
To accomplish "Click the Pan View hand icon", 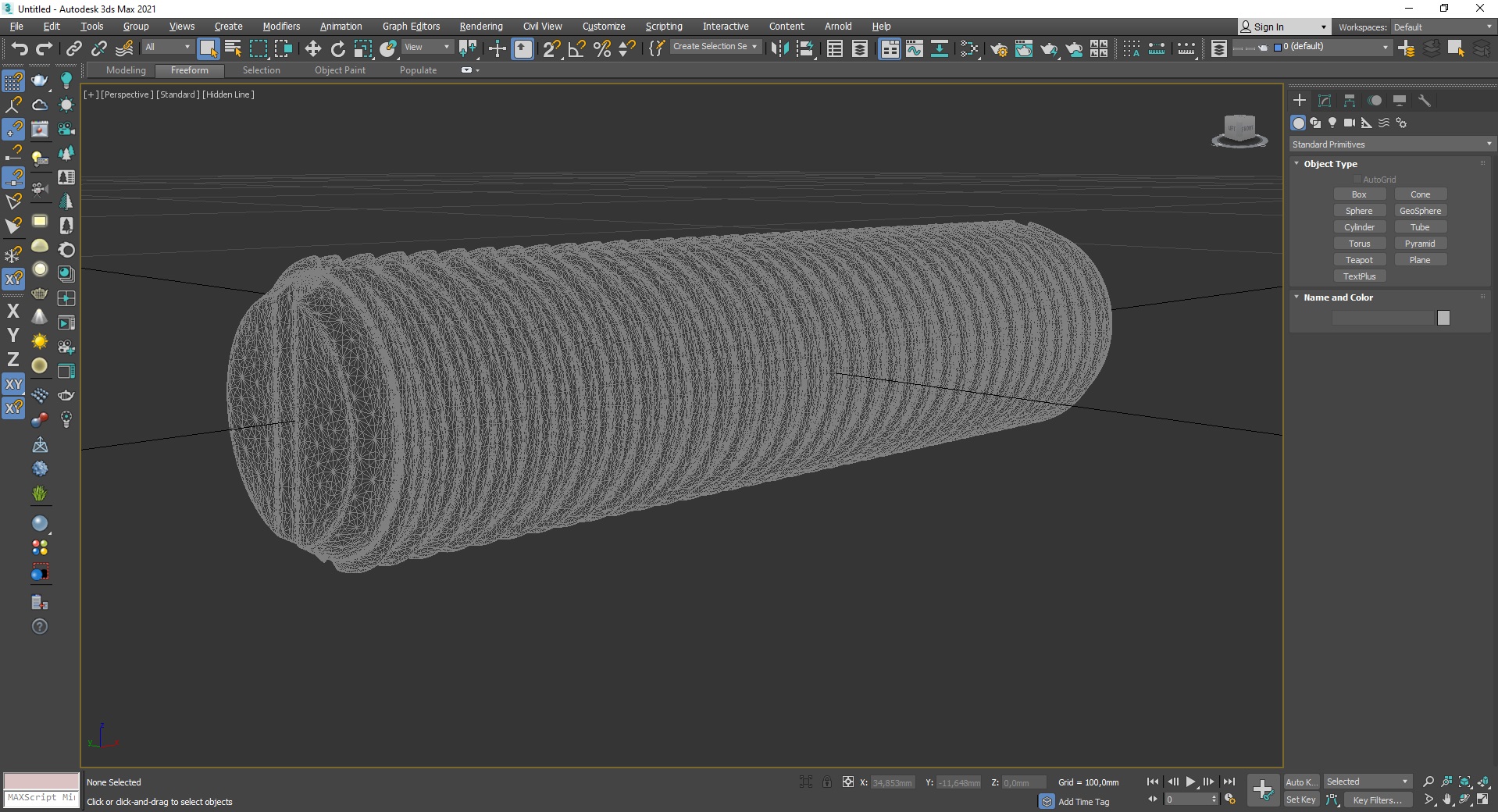I will [1446, 800].
